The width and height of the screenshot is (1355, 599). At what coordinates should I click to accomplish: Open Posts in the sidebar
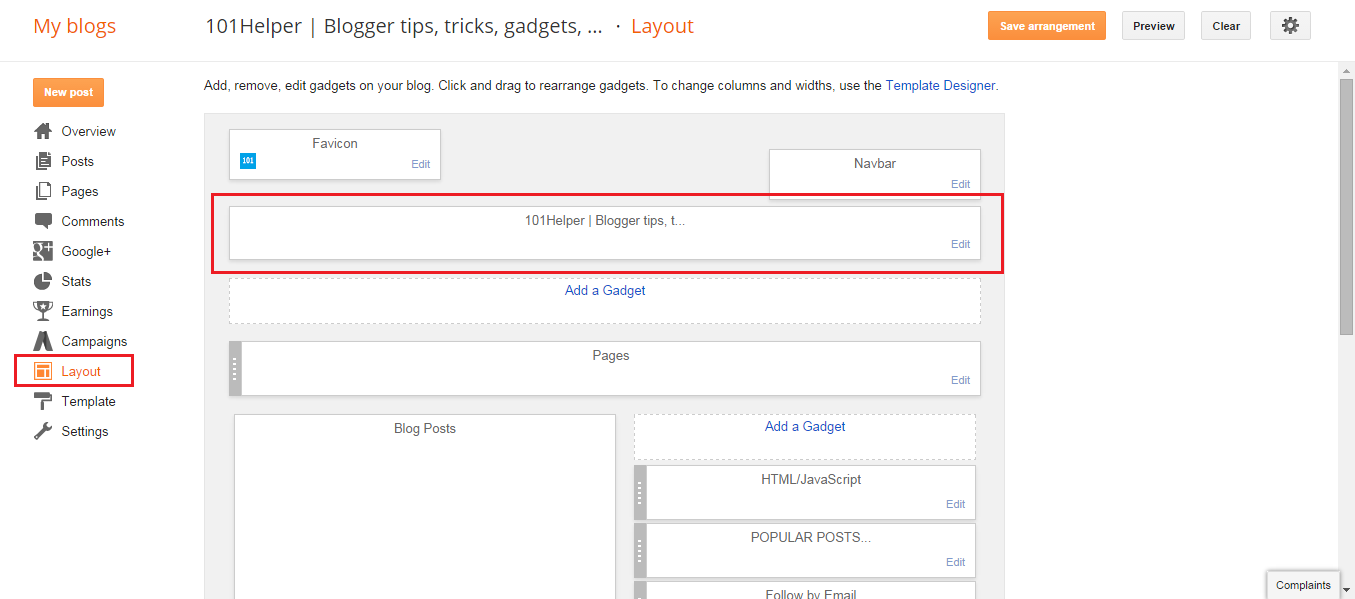pos(77,161)
